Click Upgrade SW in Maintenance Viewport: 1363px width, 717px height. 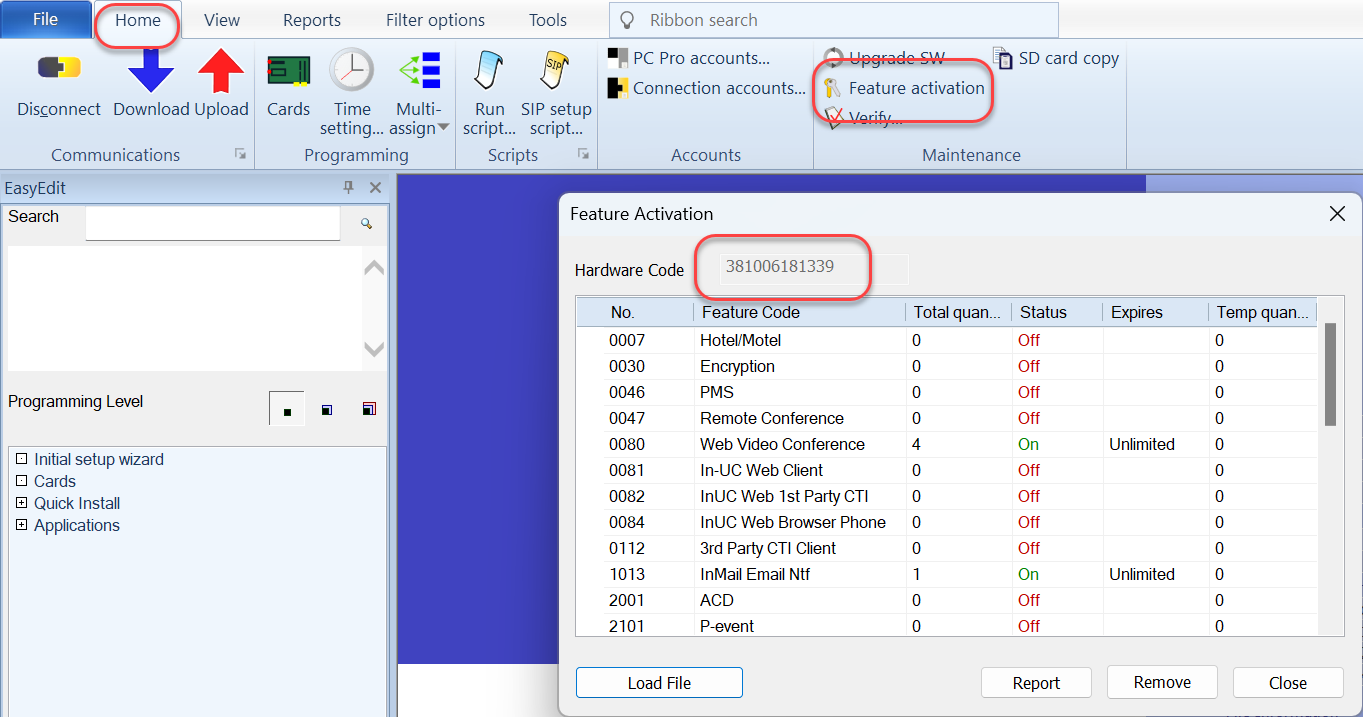[x=884, y=58]
